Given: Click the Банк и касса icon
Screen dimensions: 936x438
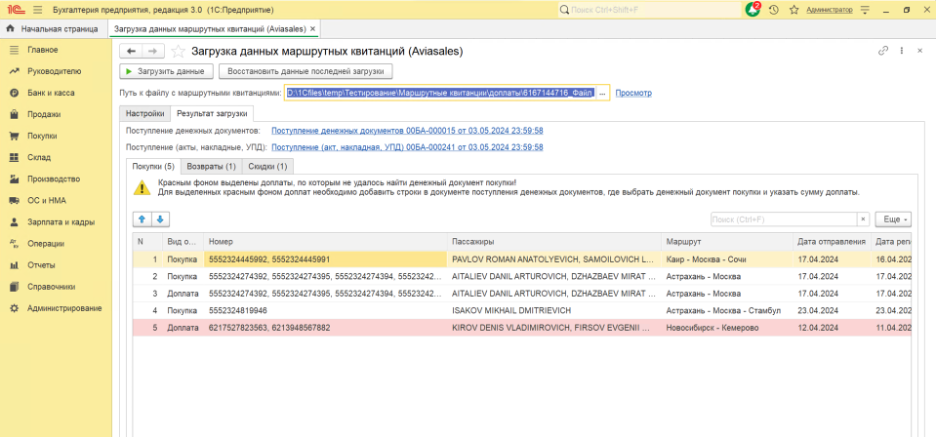Looking at the screenshot, I should click(14, 93).
